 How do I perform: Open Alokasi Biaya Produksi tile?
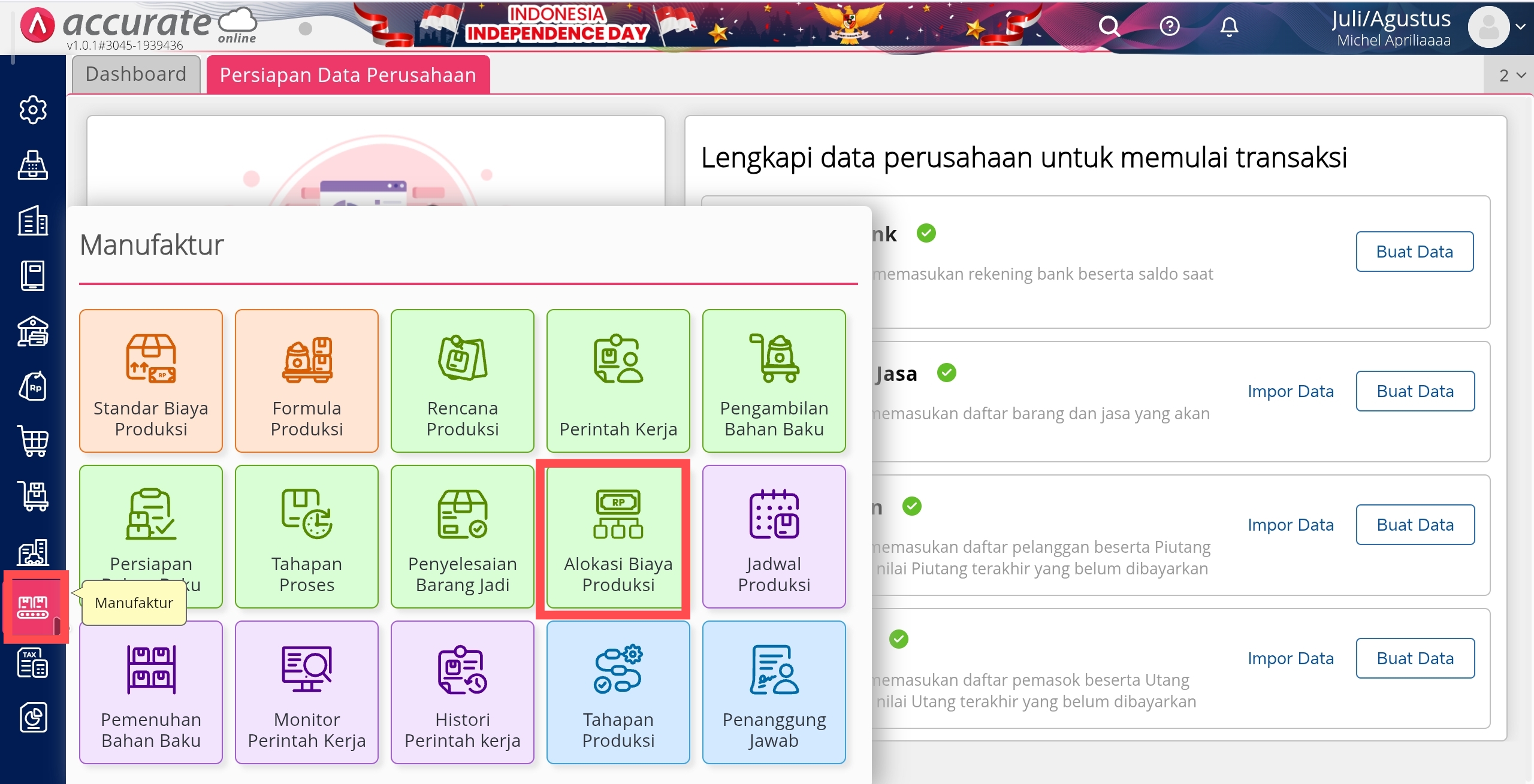(618, 537)
